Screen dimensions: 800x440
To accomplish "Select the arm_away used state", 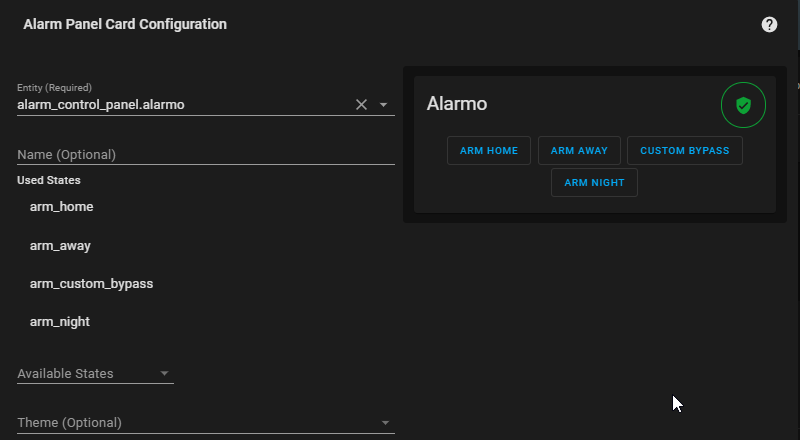I will tap(60, 246).
